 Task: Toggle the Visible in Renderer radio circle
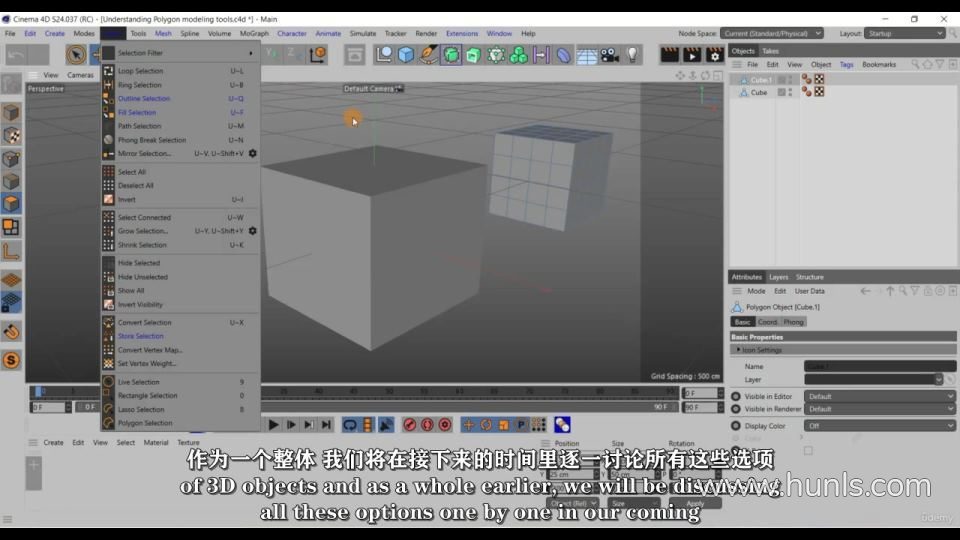[x=736, y=409]
